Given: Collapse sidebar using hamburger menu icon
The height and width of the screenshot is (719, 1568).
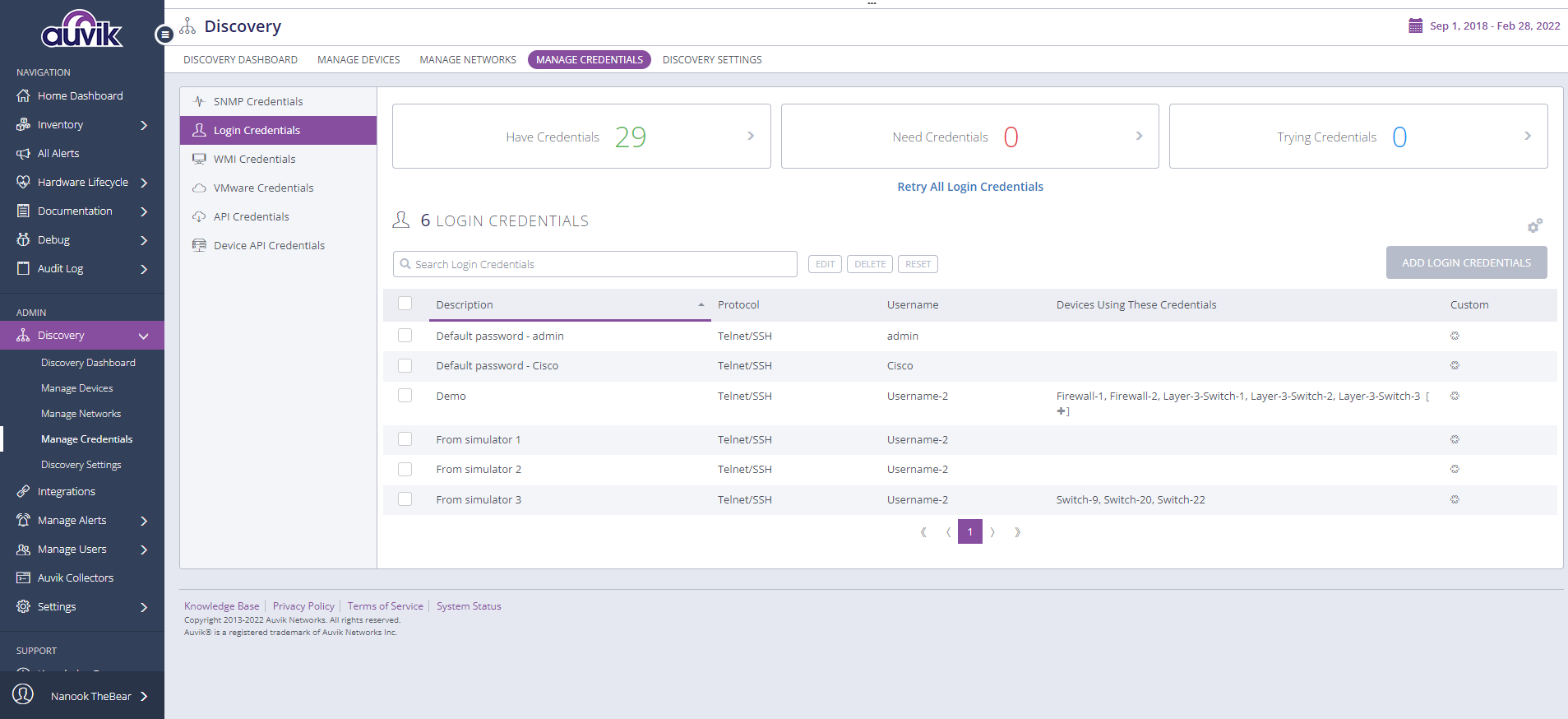Looking at the screenshot, I should click(x=164, y=35).
